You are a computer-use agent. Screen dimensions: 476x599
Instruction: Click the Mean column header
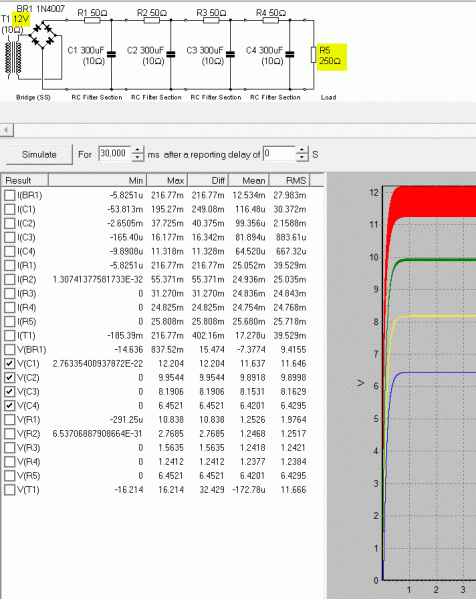pyautogui.click(x=249, y=180)
